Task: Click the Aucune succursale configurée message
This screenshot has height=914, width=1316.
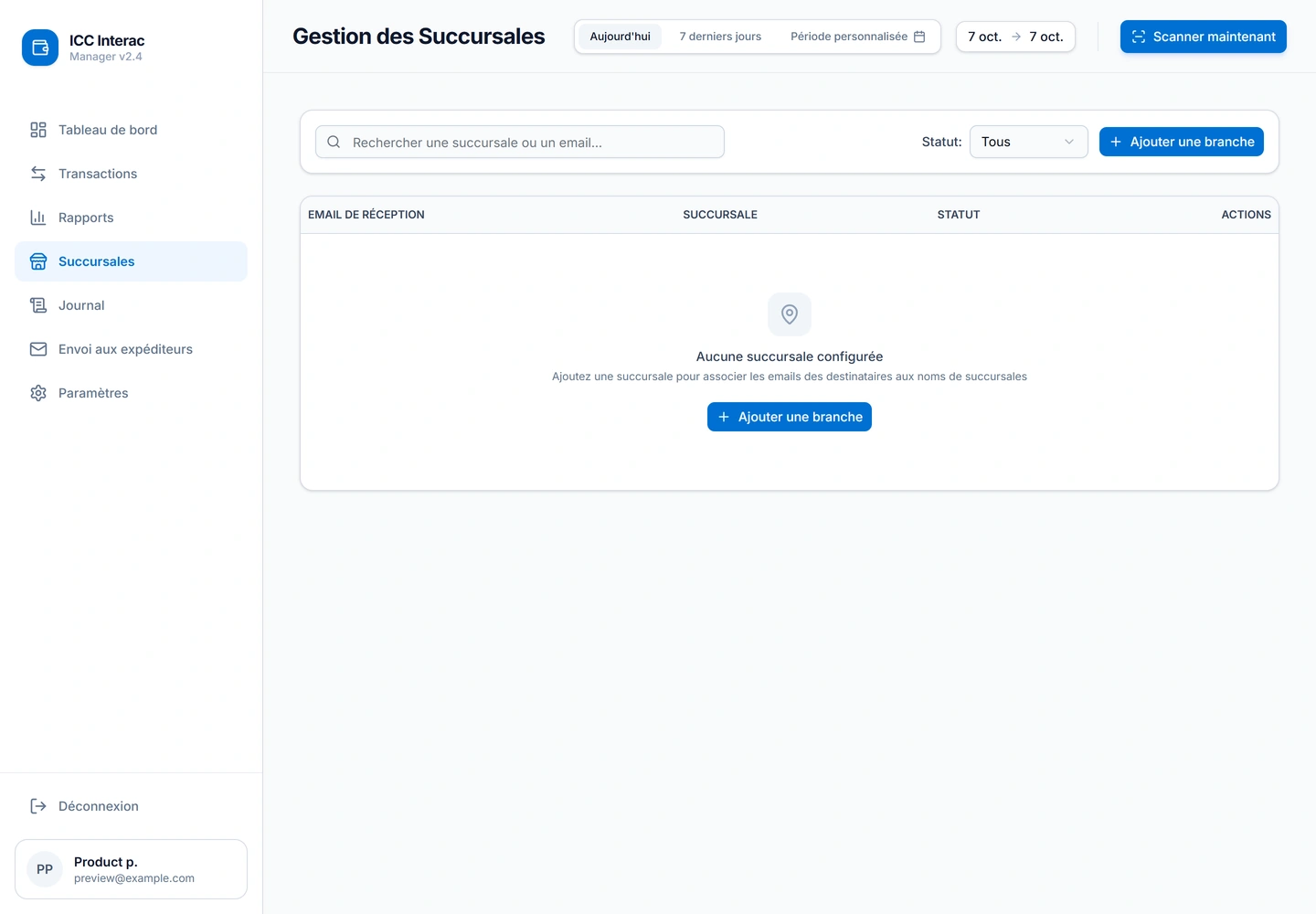Action: click(790, 356)
